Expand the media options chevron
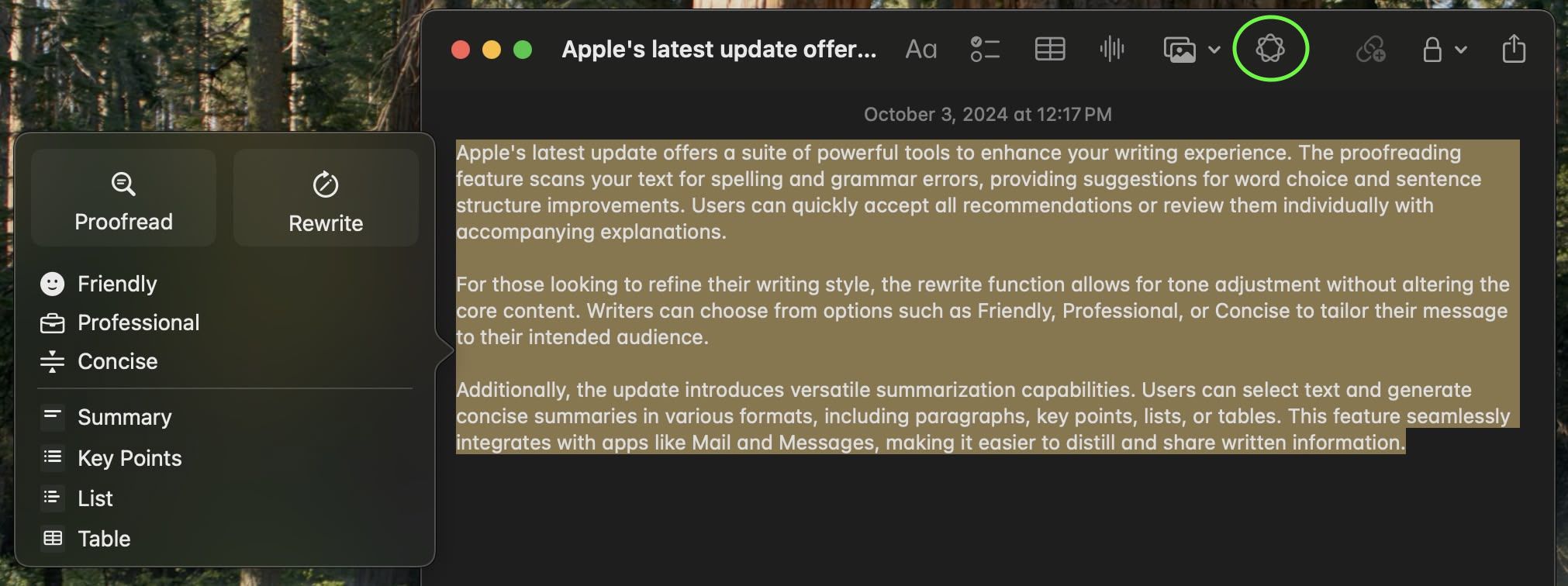Viewport: 1568px width, 586px height. tap(1213, 49)
